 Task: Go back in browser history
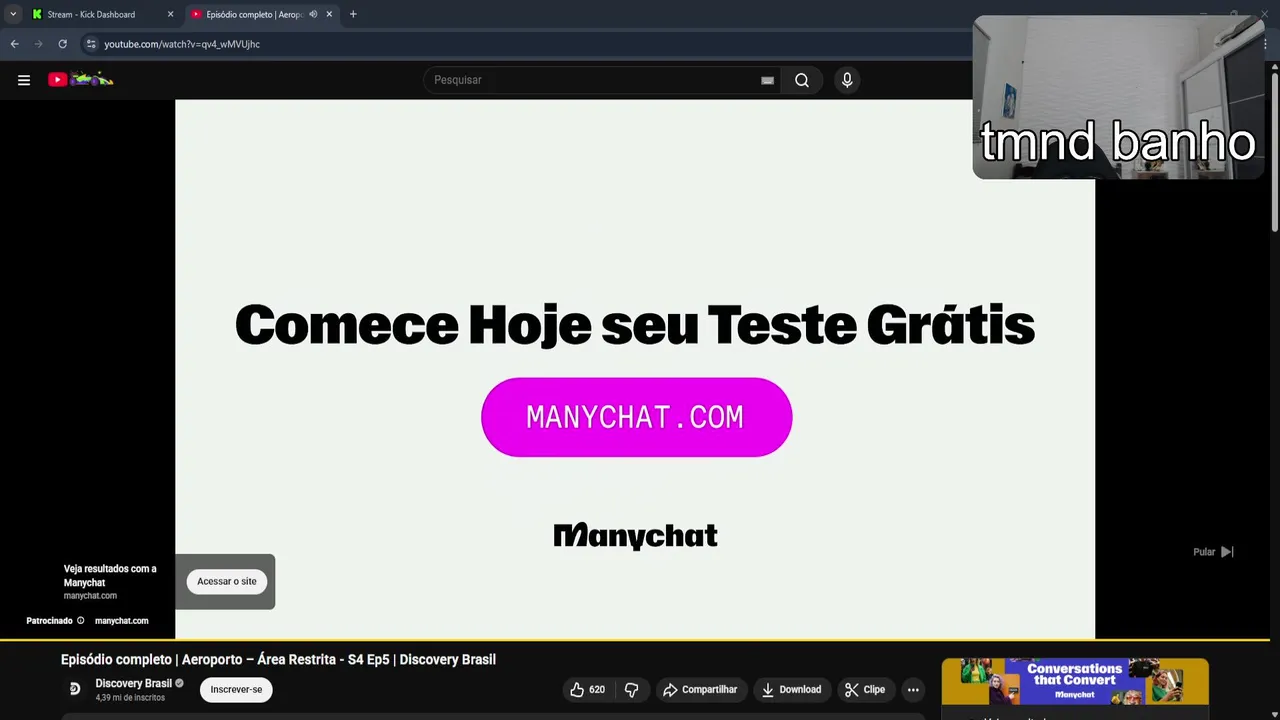point(14,44)
